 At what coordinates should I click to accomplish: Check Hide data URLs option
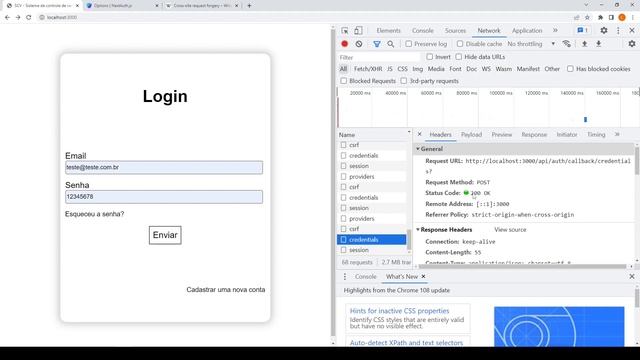(x=459, y=57)
